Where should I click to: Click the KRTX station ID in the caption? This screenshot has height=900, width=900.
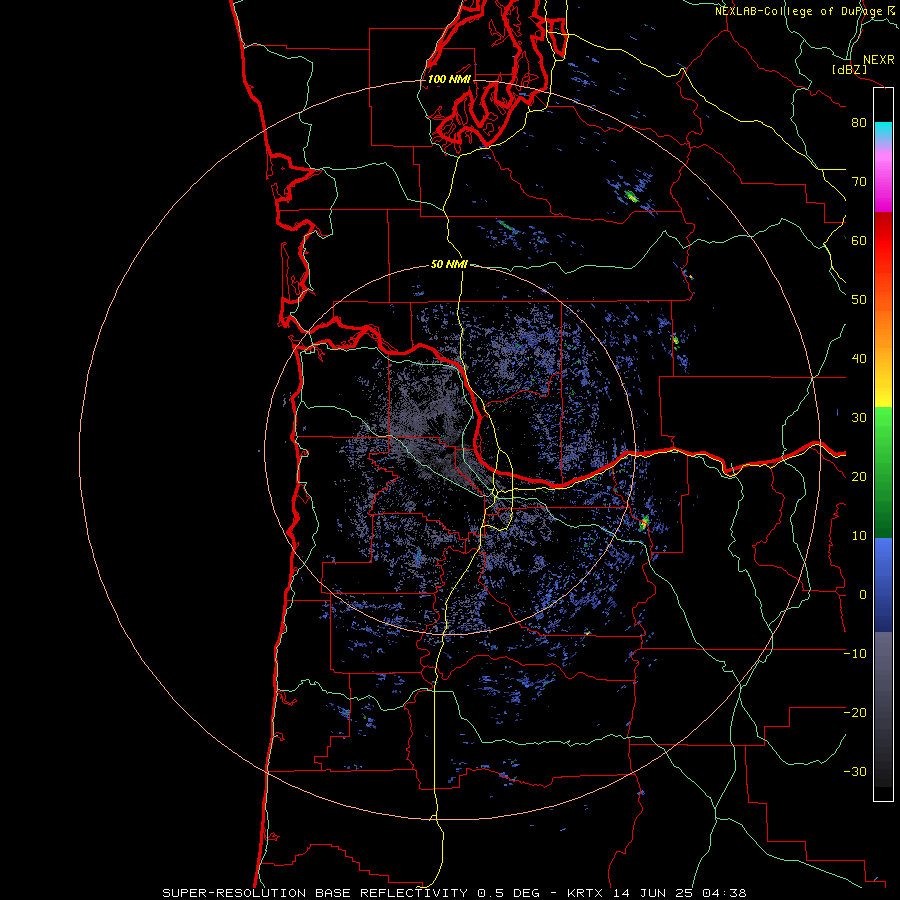pyautogui.click(x=587, y=893)
